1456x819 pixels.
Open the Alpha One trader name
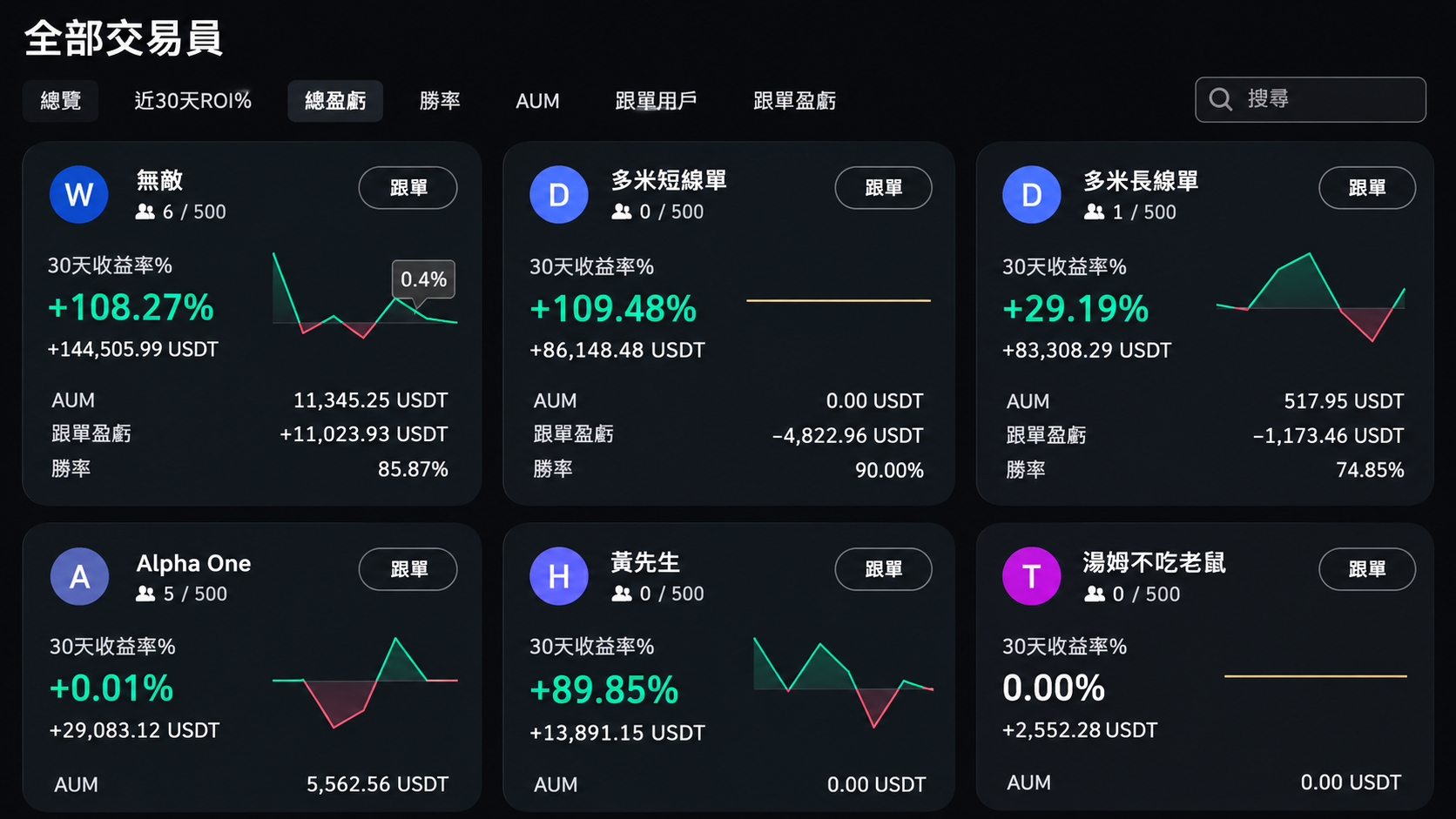[x=193, y=563]
